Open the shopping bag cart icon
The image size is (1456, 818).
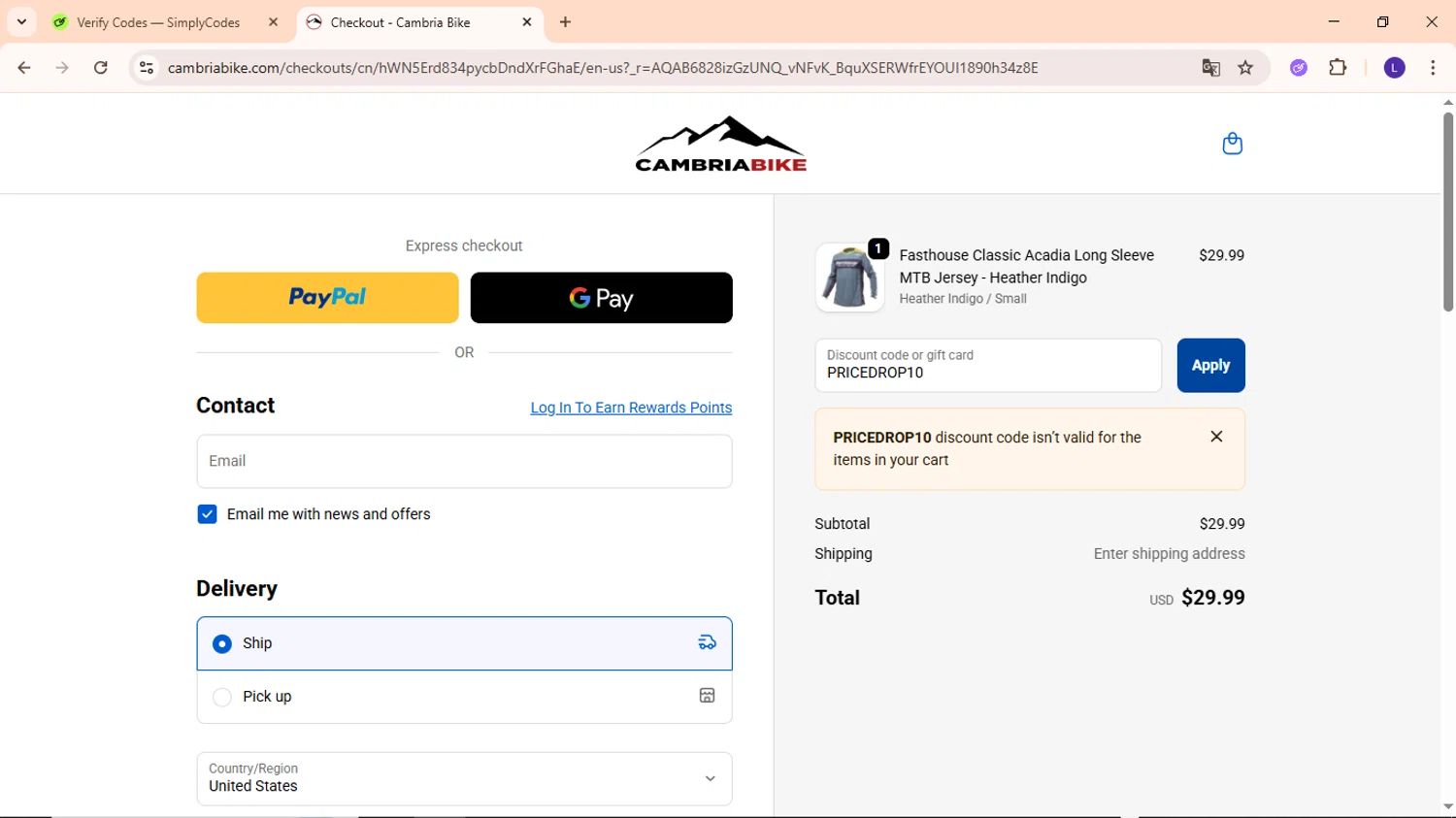click(1232, 144)
